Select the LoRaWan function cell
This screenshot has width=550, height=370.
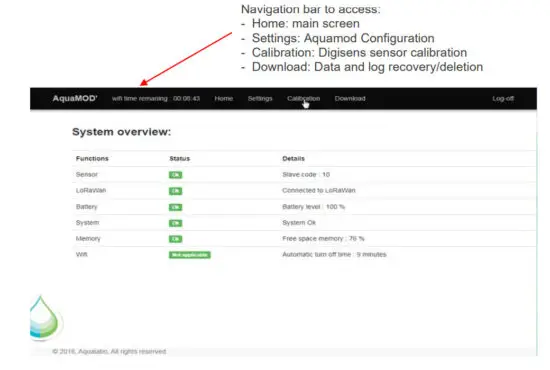pyautogui.click(x=91, y=190)
